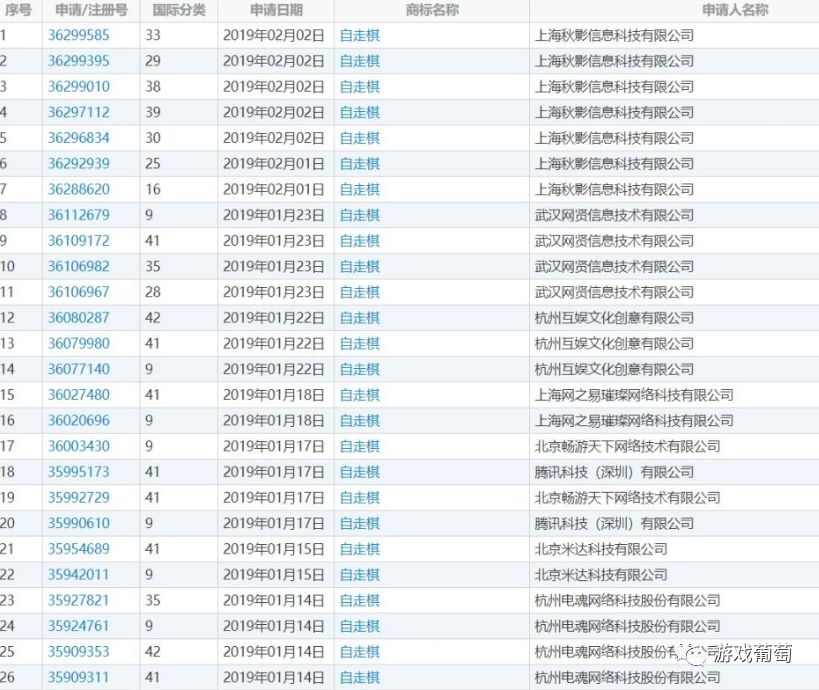Select applicant 杭州电魂网络科技股份有限公司 in row 23
This screenshot has height=690, width=819.
(x=627, y=600)
